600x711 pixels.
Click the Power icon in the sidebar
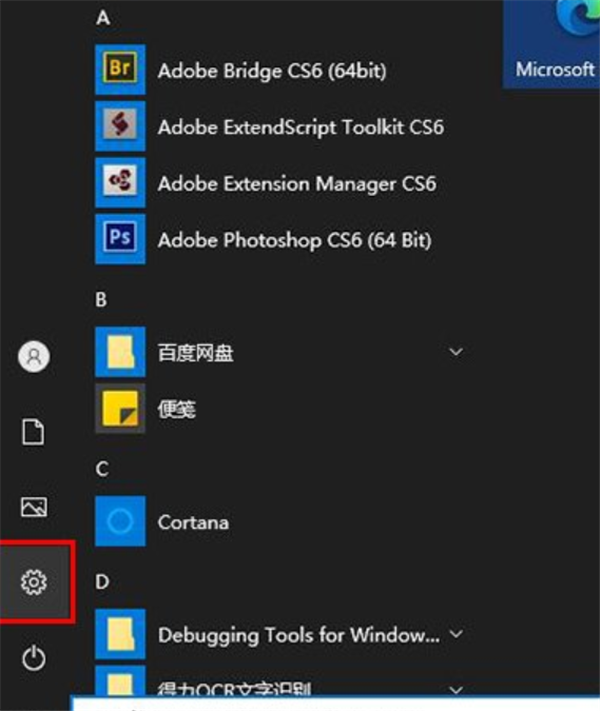tap(34, 658)
